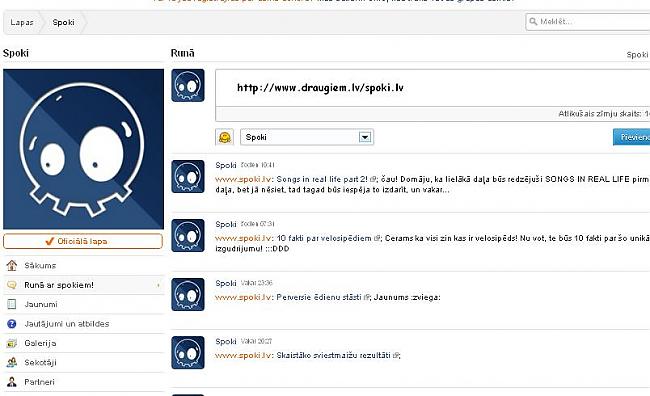Click the Atlikušais zīmju skaits counter text

pyautogui.click(x=604, y=114)
